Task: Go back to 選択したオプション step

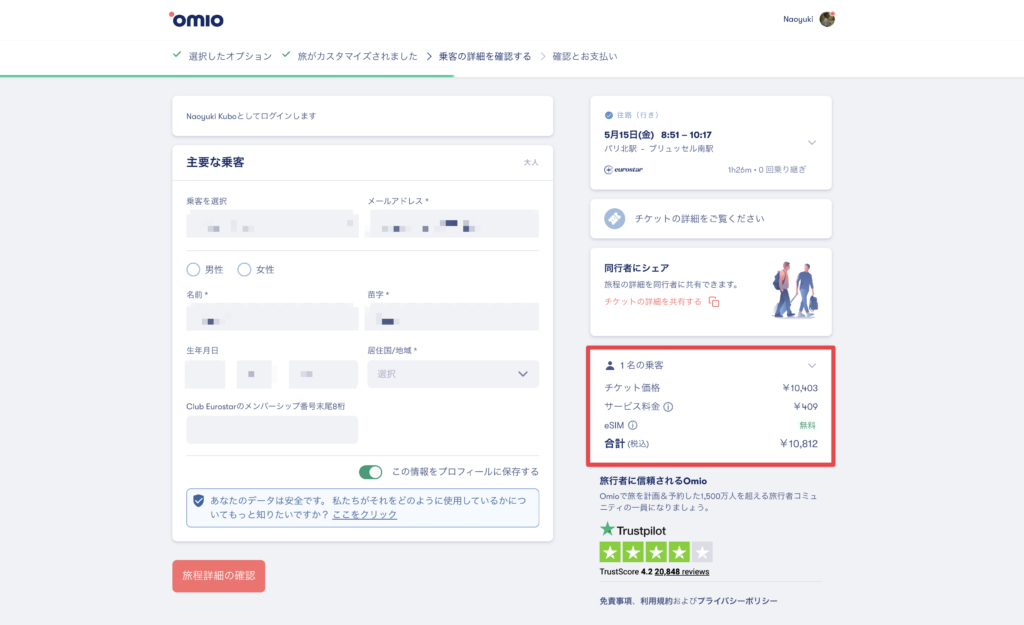Action: click(230, 56)
